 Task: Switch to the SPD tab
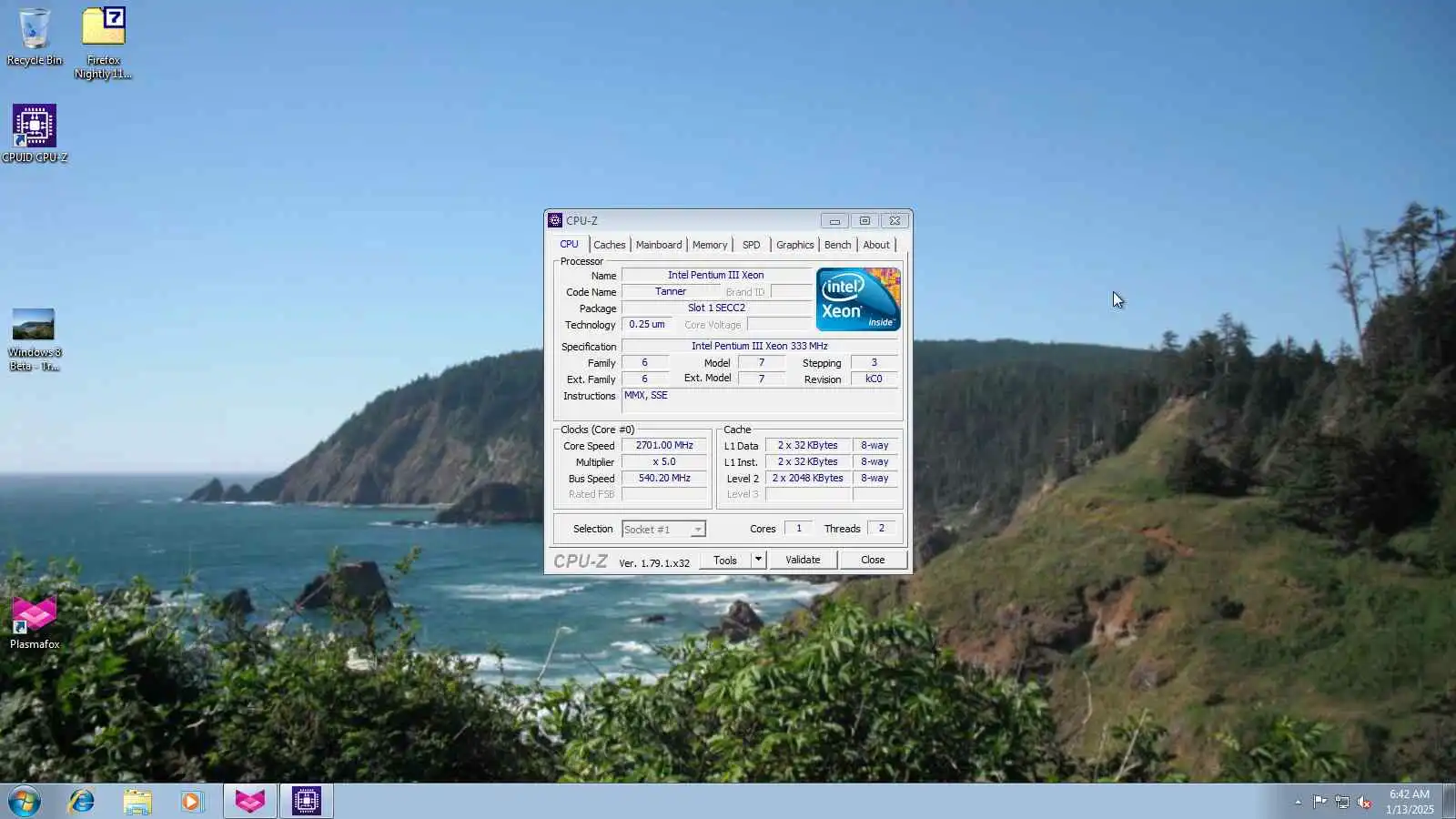(752, 245)
